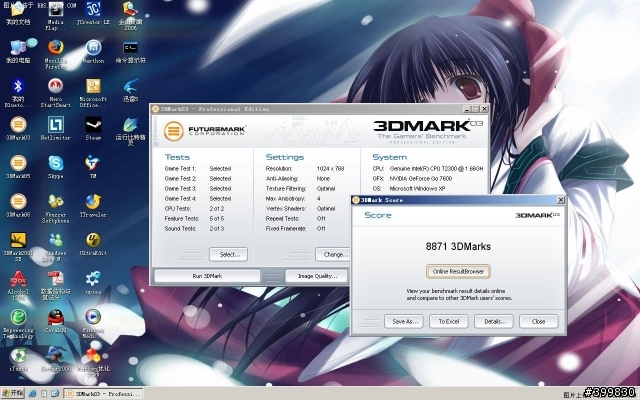This screenshot has width=640, height=400.
Task: Open Image Quality... in 3DMark03 window
Action: coord(317,276)
